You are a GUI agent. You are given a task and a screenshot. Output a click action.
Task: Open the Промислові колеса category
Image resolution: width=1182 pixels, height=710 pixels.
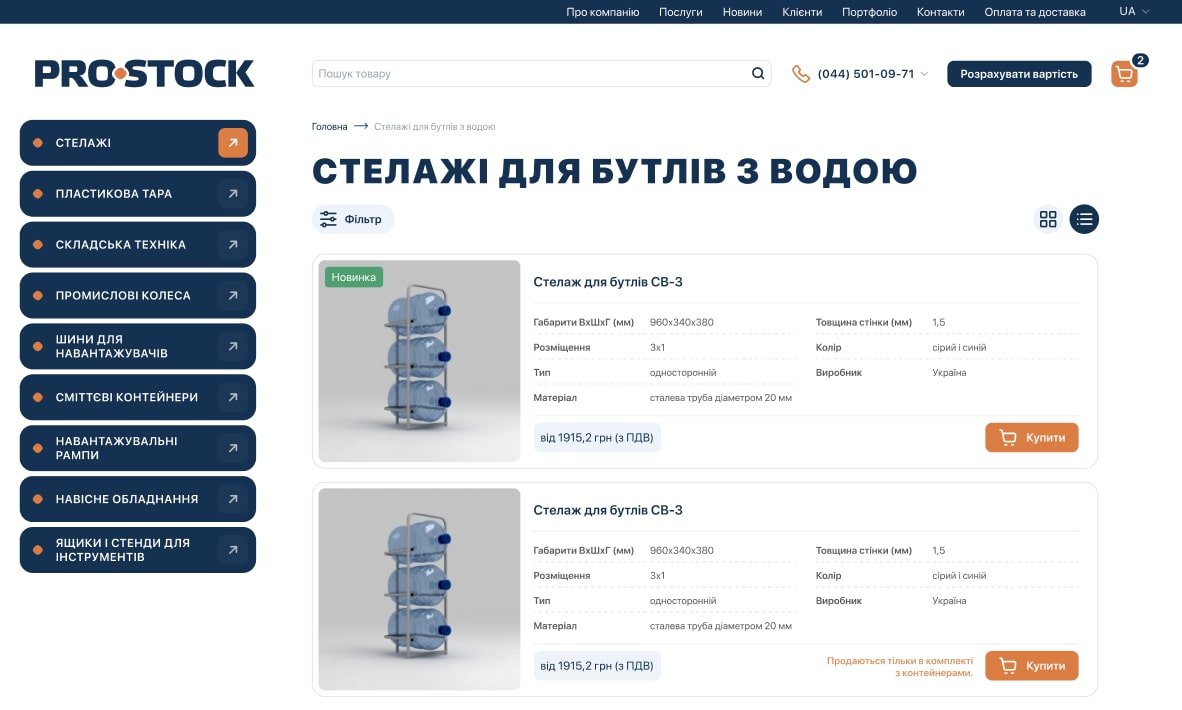(x=123, y=296)
